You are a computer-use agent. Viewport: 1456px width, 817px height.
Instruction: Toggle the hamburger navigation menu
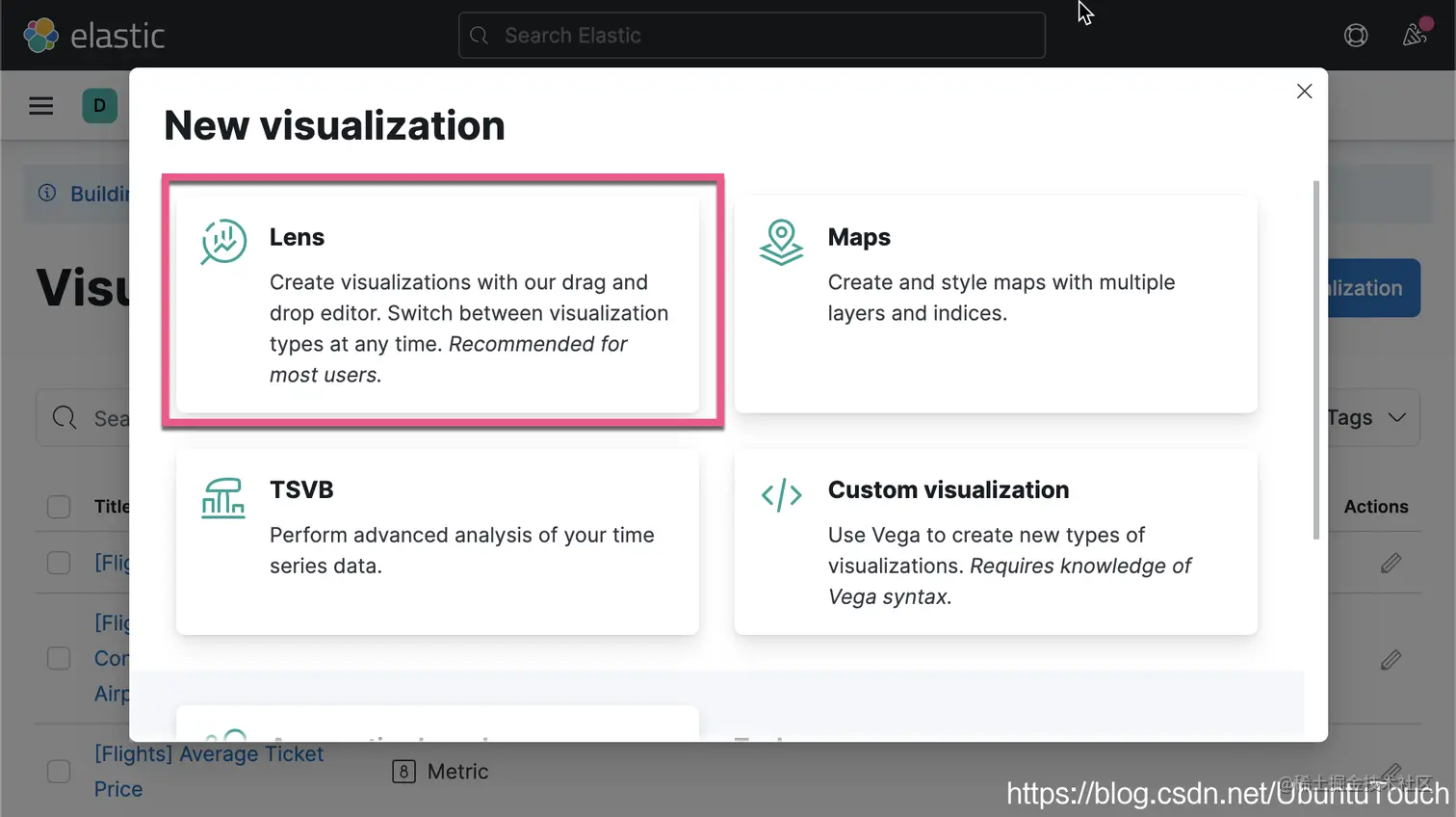click(40, 106)
